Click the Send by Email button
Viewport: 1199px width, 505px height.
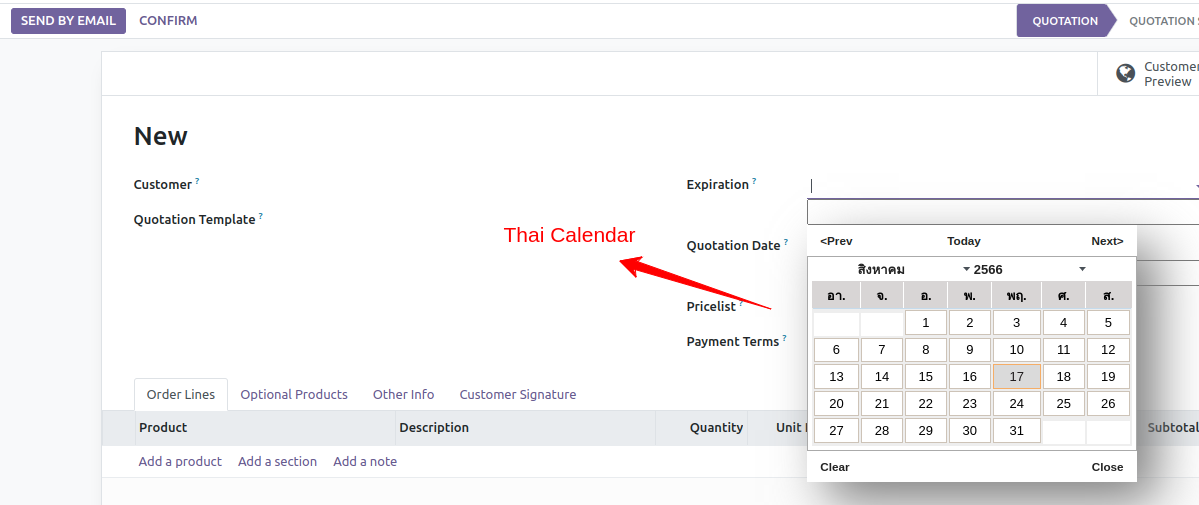(68, 21)
